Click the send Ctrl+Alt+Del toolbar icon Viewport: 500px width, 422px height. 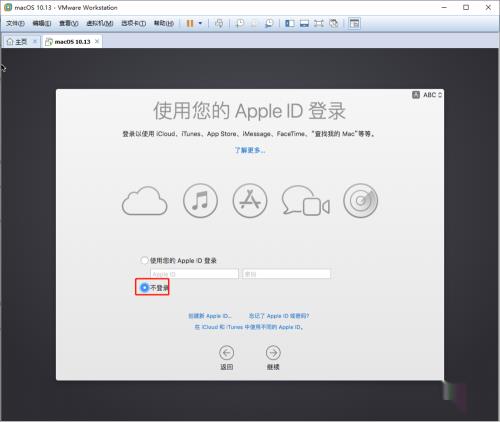pos(219,23)
